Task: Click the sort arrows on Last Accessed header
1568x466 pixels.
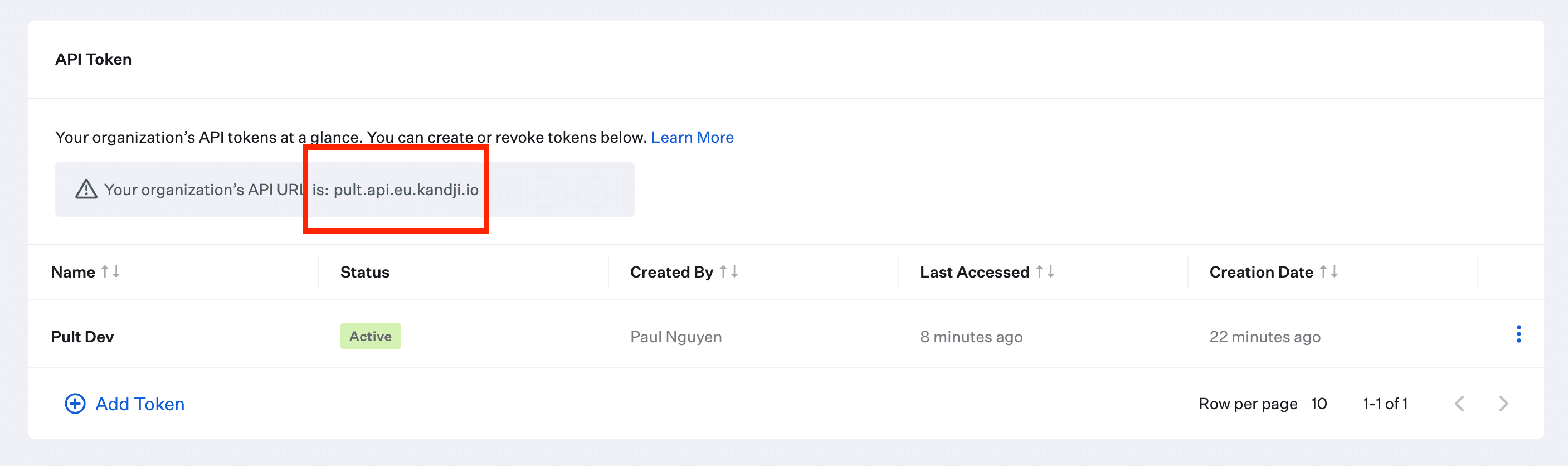Action: pos(1046,272)
